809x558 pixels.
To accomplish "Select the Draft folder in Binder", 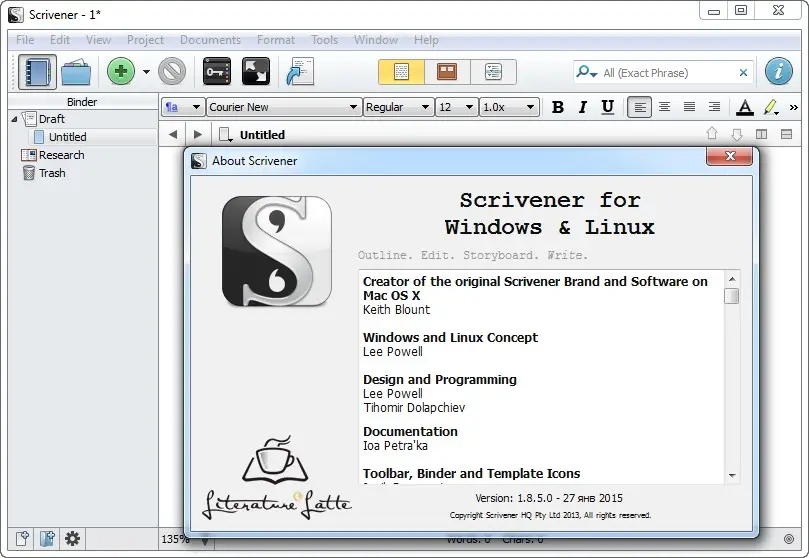I will [52, 119].
